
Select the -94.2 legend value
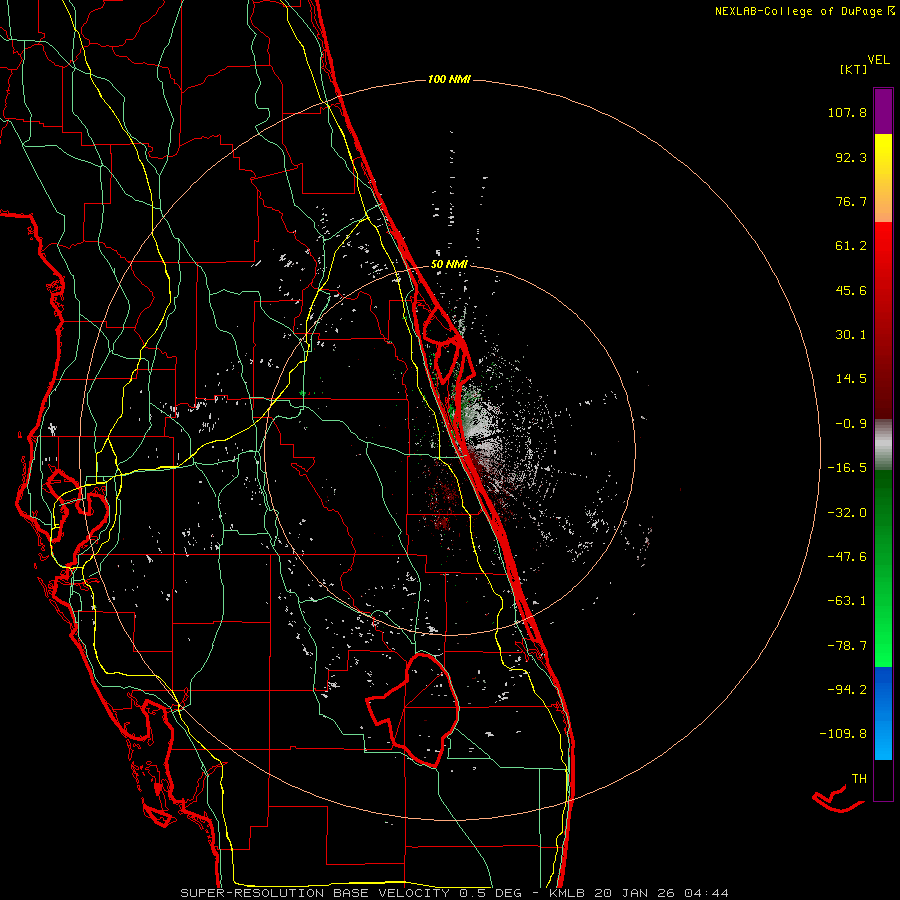coord(847,689)
